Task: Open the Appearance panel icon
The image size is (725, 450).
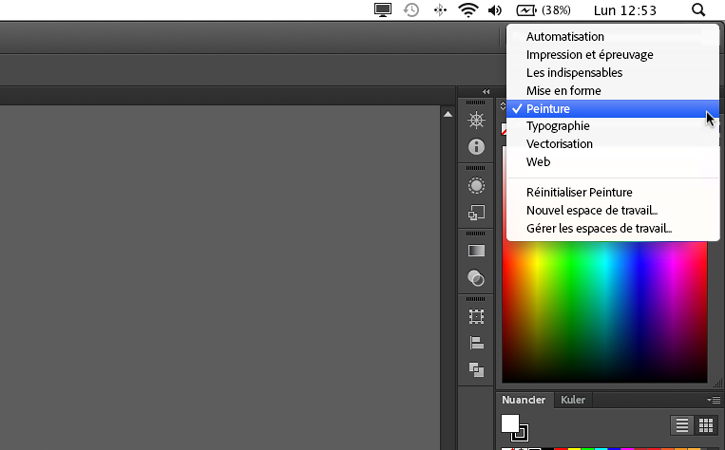Action: 476,186
